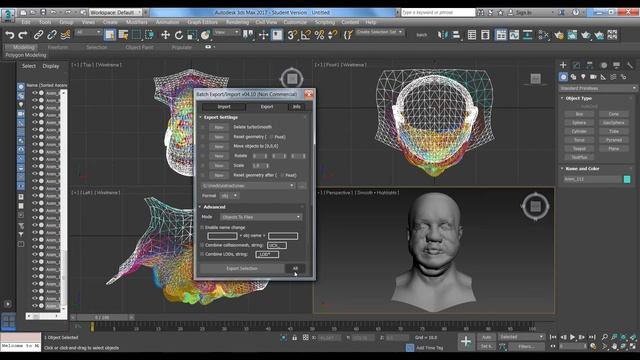Open the Hierarchy tab in command panel
640x360 pixels.
[590, 65]
